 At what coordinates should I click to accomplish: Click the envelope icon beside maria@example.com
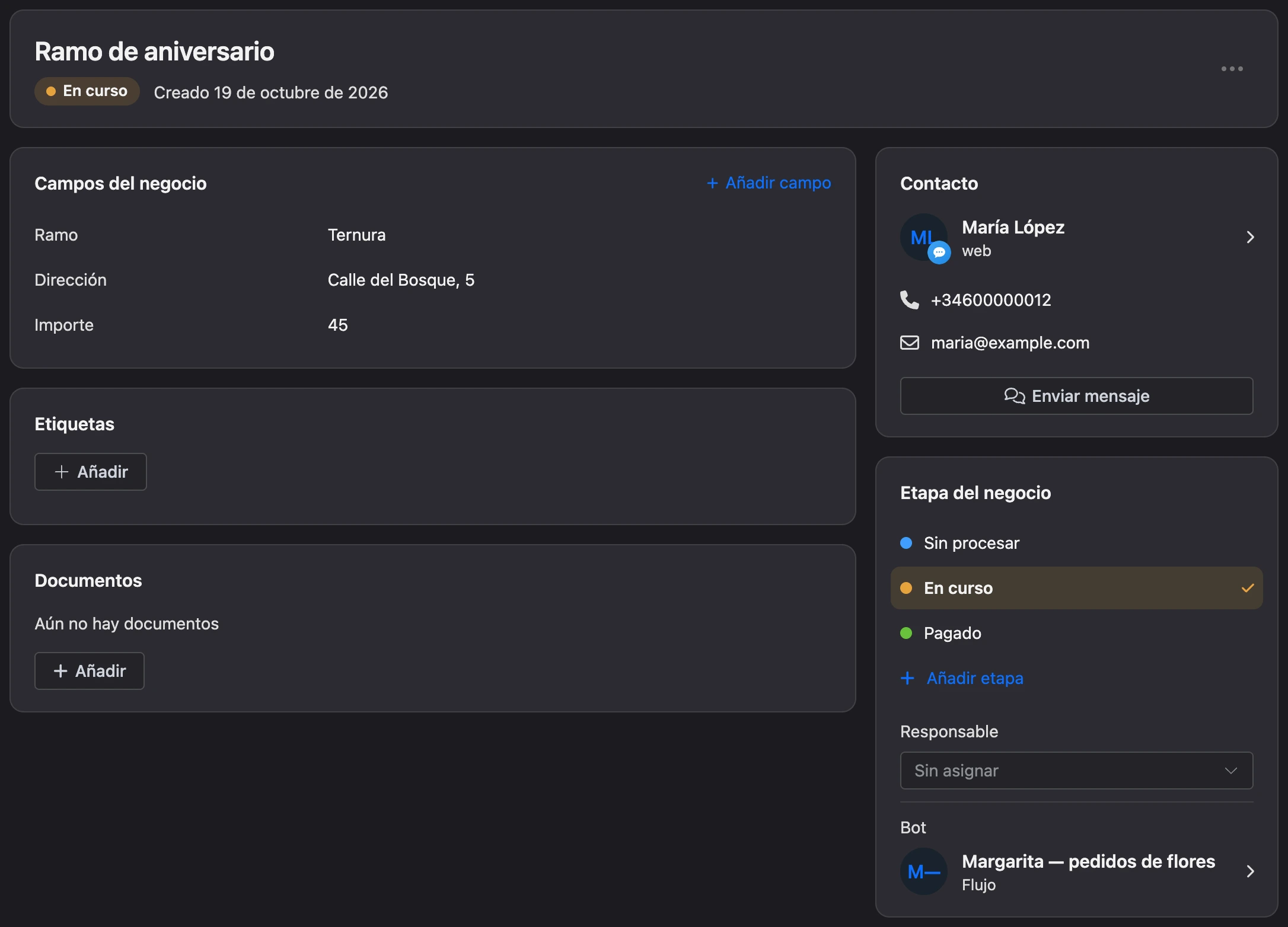[909, 343]
